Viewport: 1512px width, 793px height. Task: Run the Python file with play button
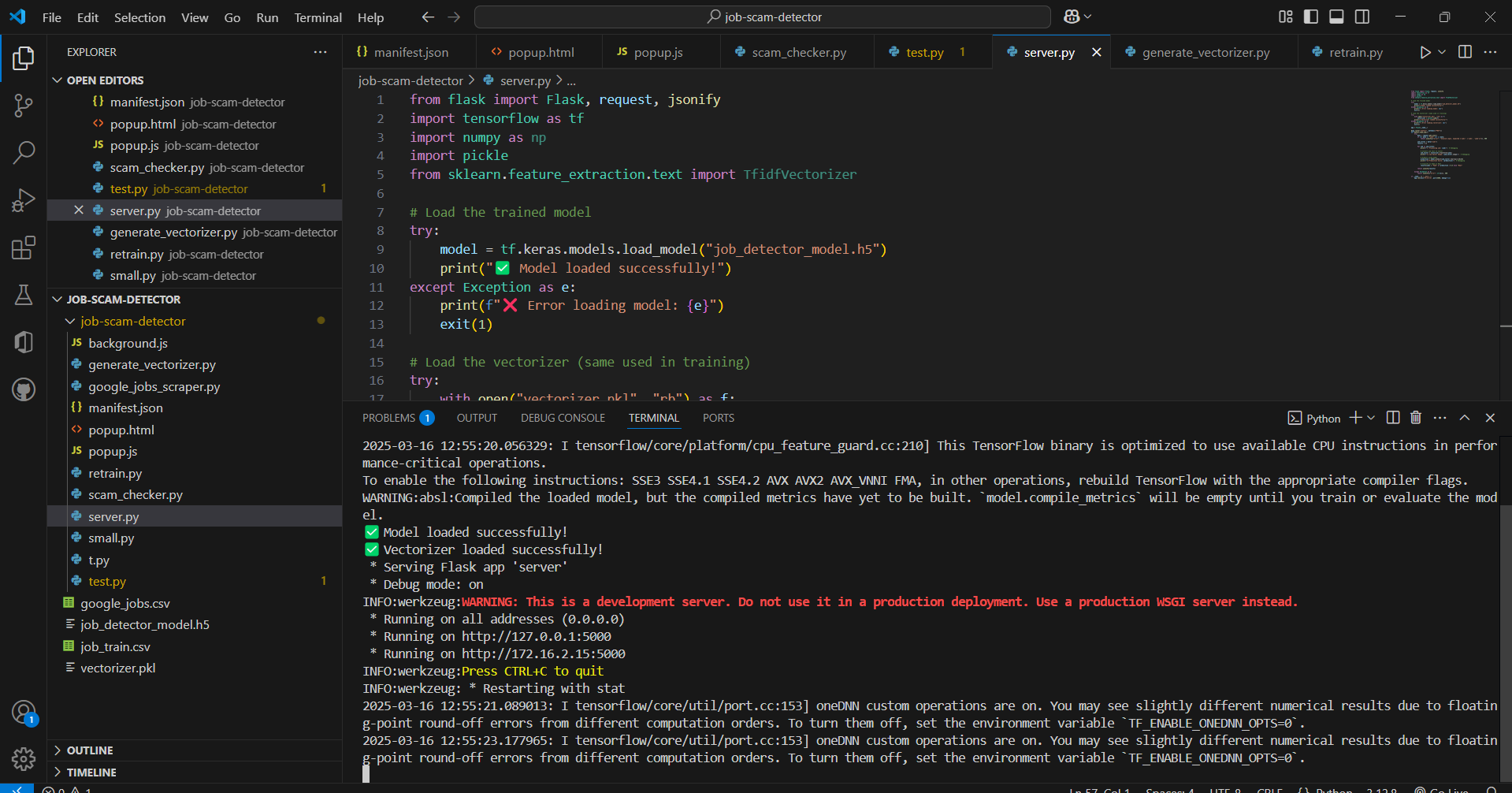point(1425,52)
